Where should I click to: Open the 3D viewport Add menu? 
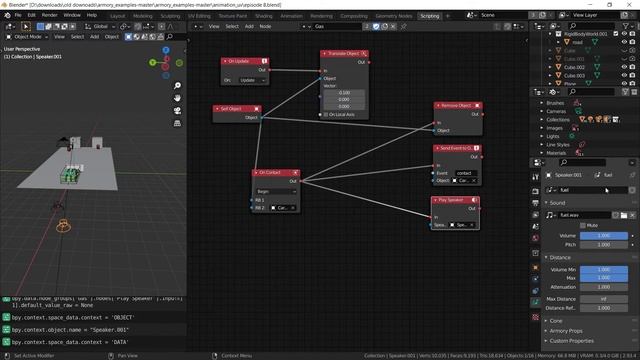click(94, 37)
